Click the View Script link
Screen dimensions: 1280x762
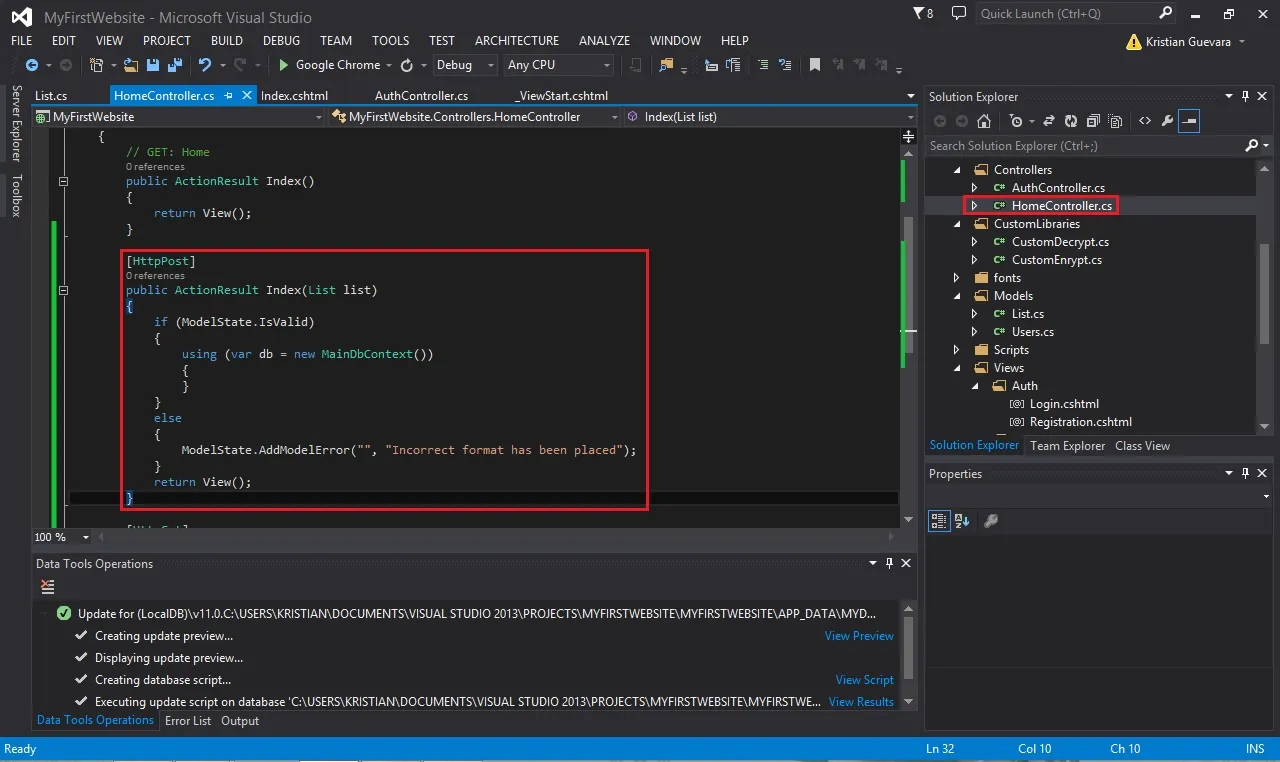point(865,680)
